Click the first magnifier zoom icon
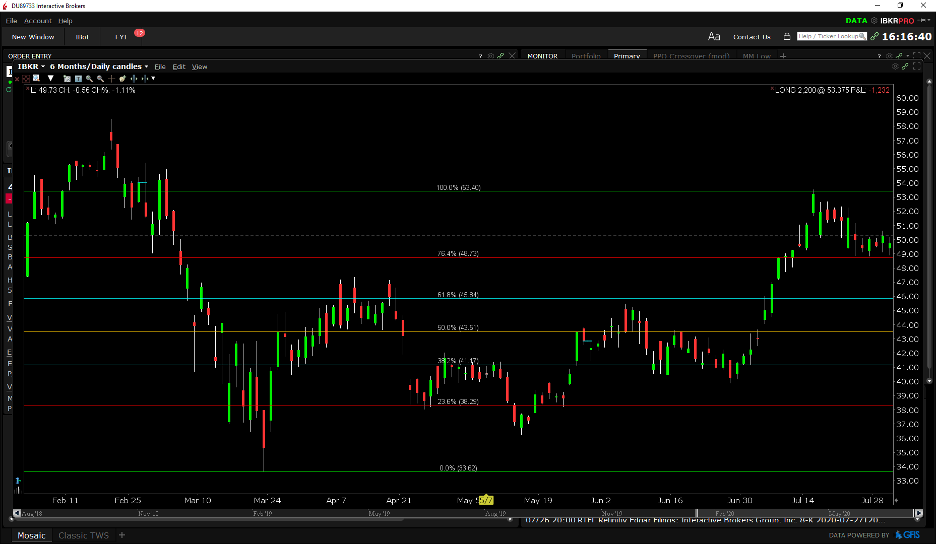 tap(89, 78)
